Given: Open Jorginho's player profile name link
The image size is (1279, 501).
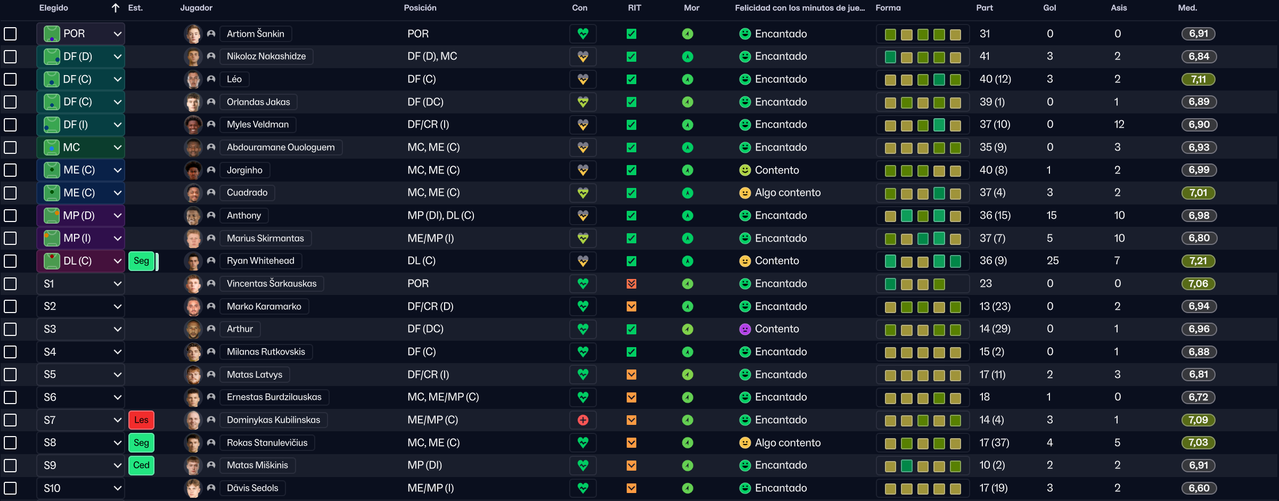Looking at the screenshot, I should pos(245,170).
